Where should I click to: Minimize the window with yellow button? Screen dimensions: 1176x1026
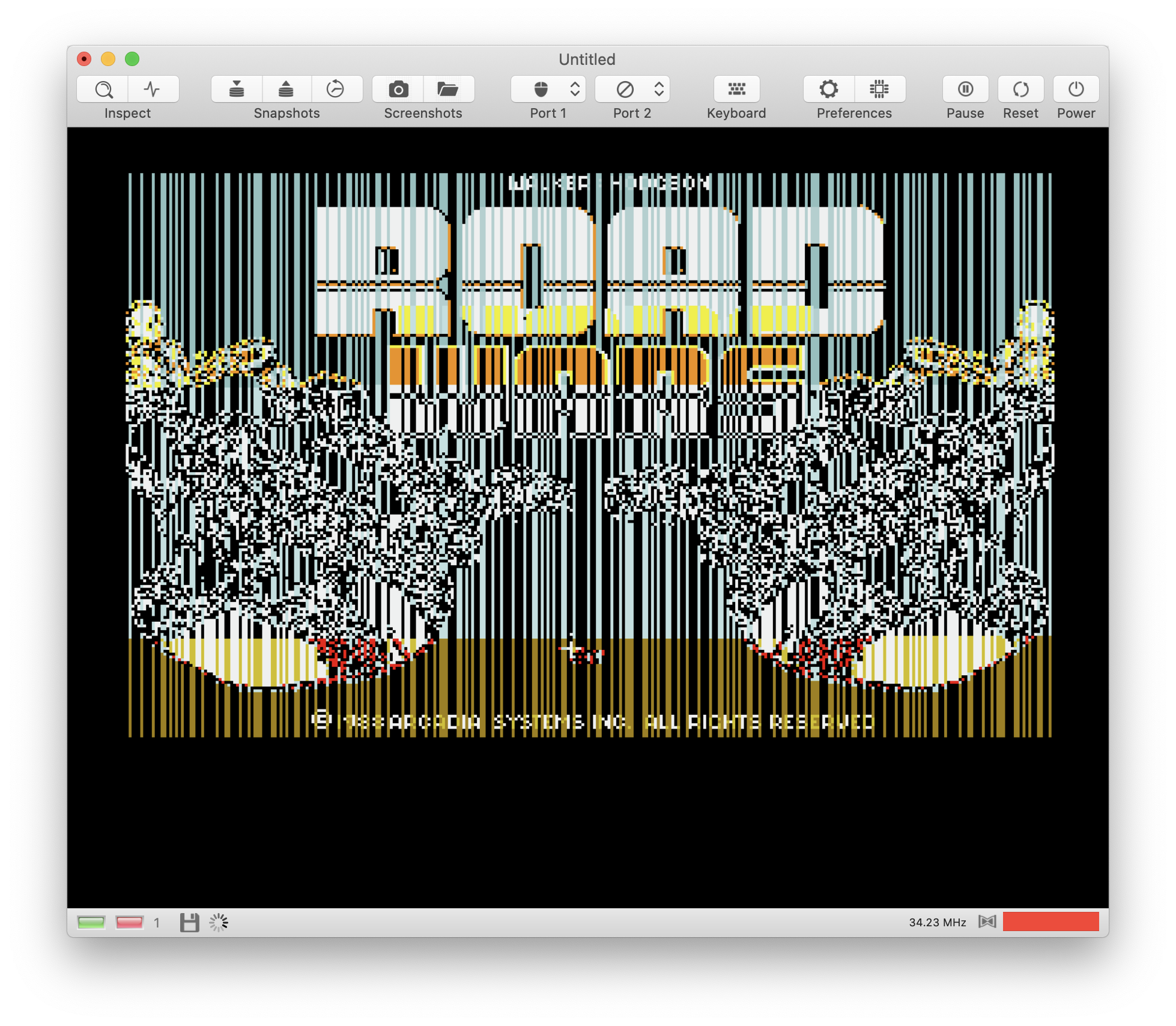point(108,59)
